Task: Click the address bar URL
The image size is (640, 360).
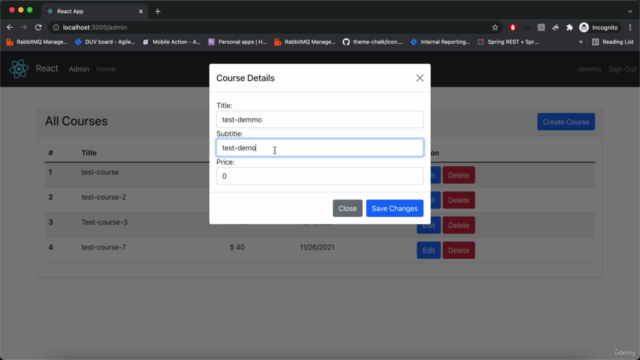Action: coord(95,27)
